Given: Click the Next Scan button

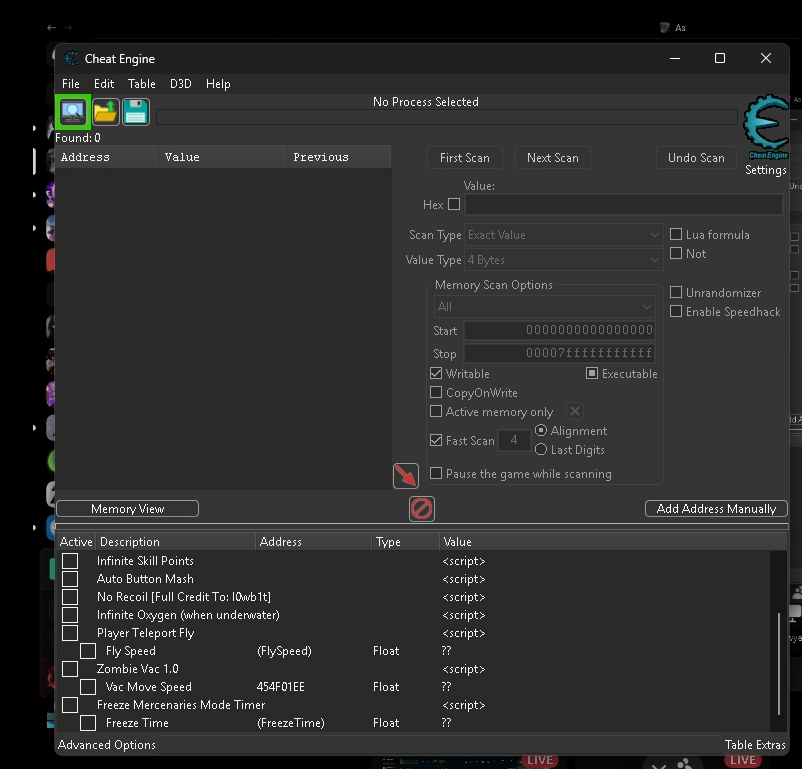Looking at the screenshot, I should [552, 158].
